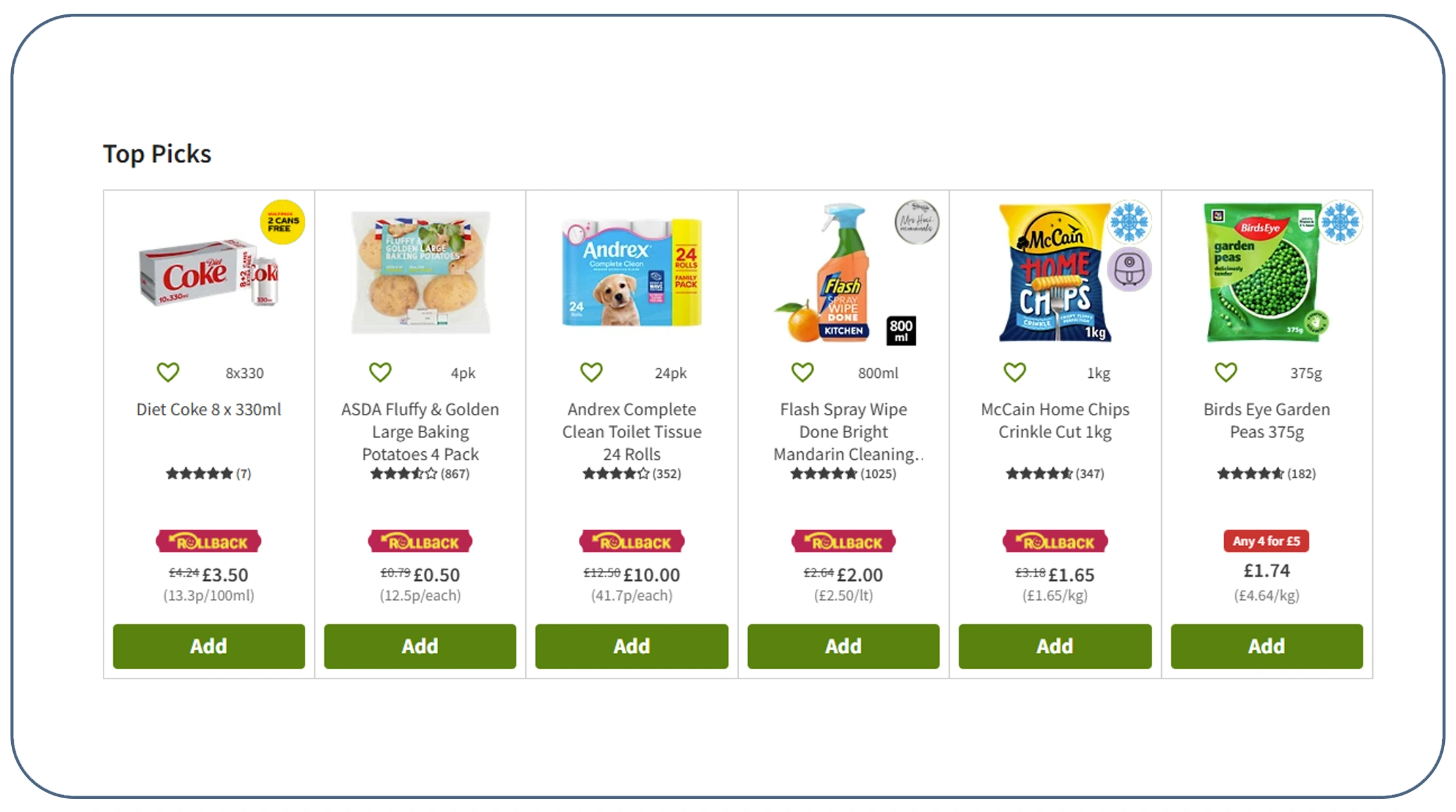1456x812 pixels.
Task: Click the Any 4 for £5 offer badge
Action: pyautogui.click(x=1266, y=542)
